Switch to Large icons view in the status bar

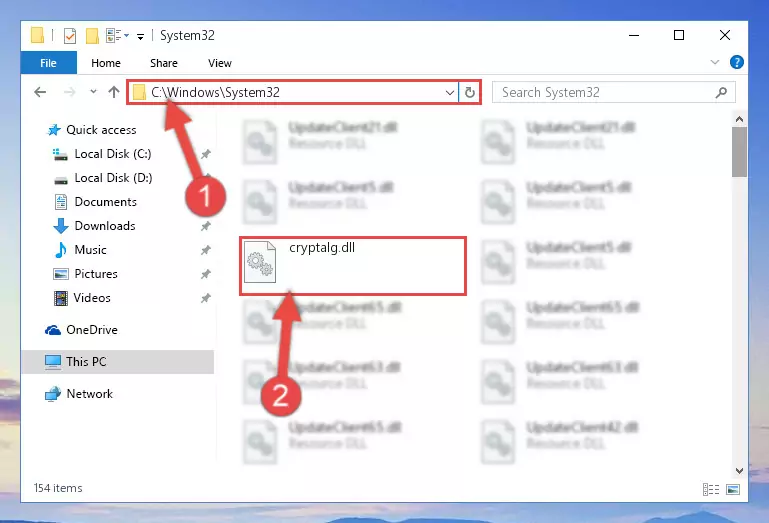733,489
